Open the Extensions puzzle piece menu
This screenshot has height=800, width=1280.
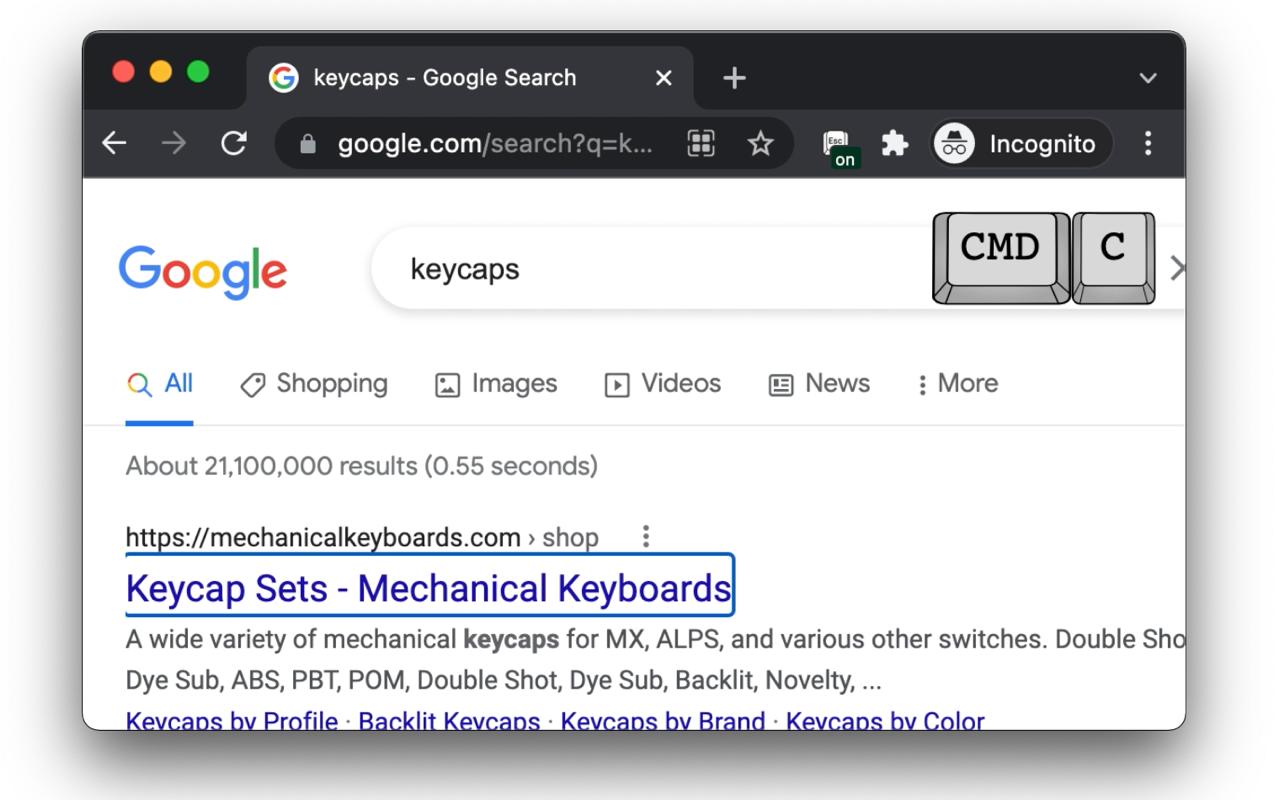click(894, 144)
